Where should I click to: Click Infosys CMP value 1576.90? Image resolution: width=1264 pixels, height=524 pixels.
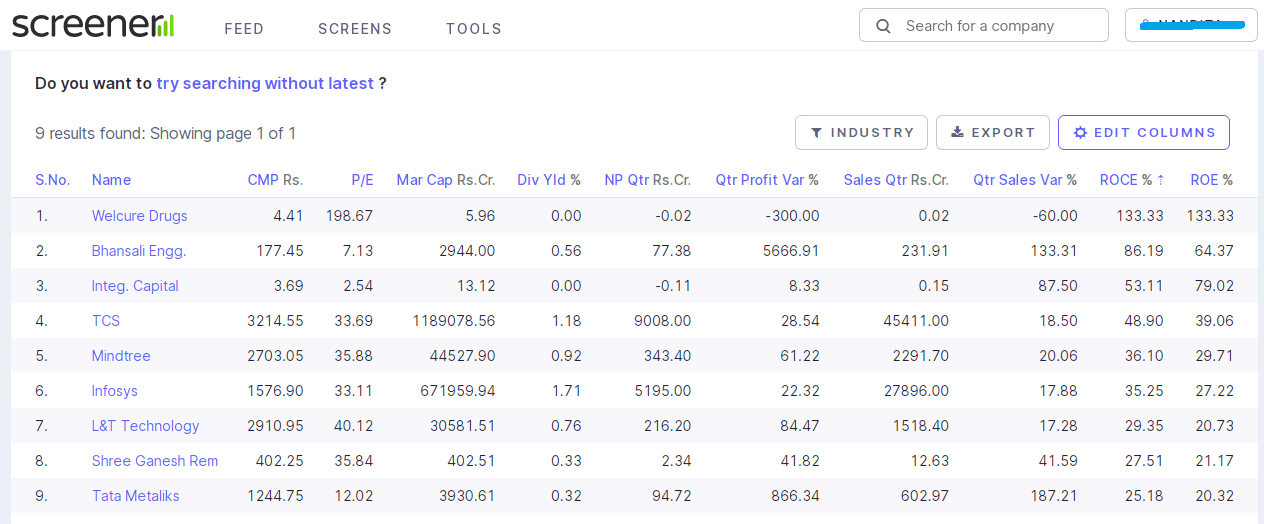pyautogui.click(x=275, y=391)
